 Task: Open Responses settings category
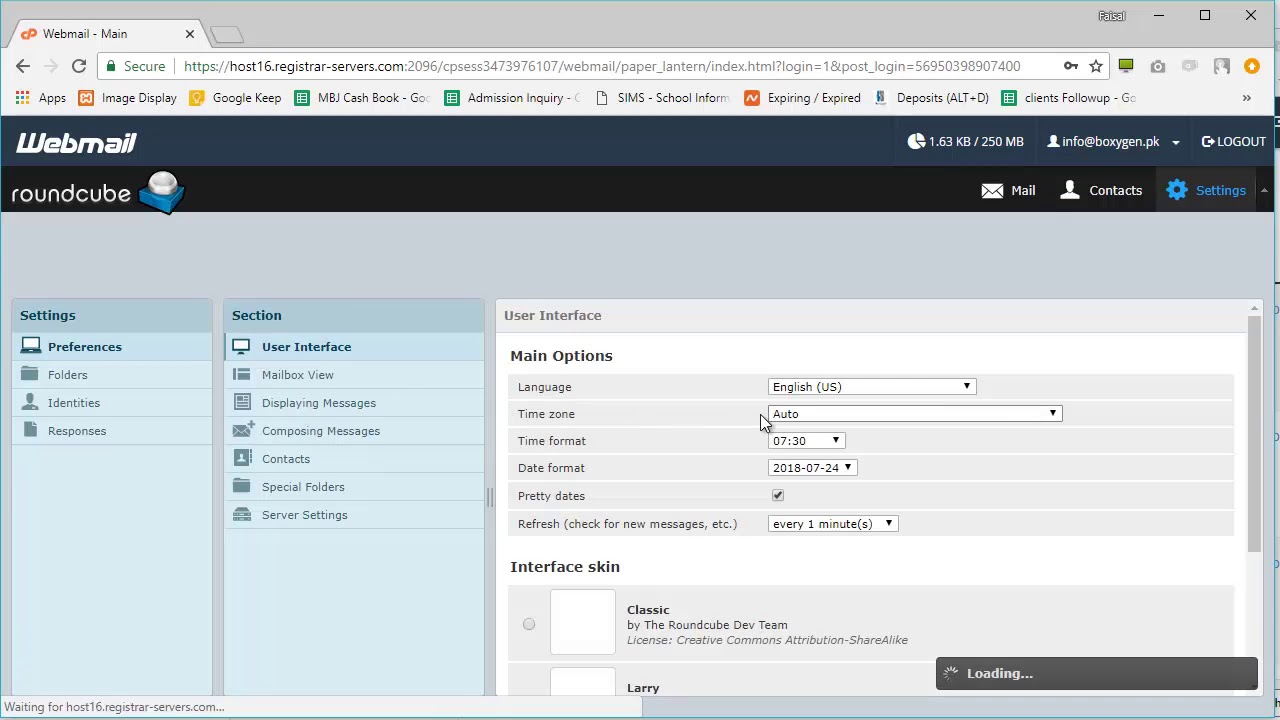click(x=112, y=431)
